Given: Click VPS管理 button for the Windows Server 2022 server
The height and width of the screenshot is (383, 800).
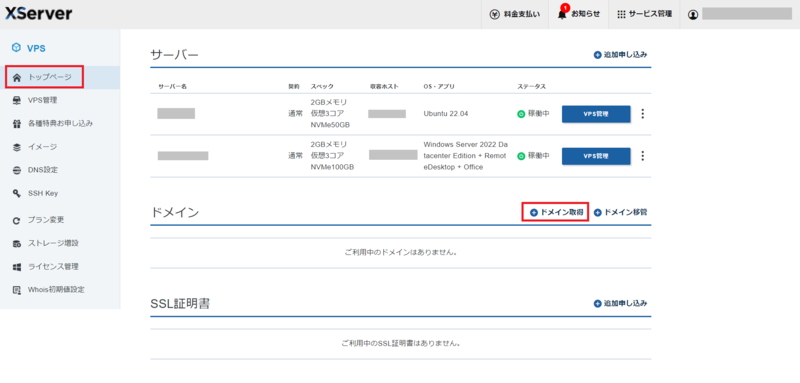Looking at the screenshot, I should pos(596,156).
